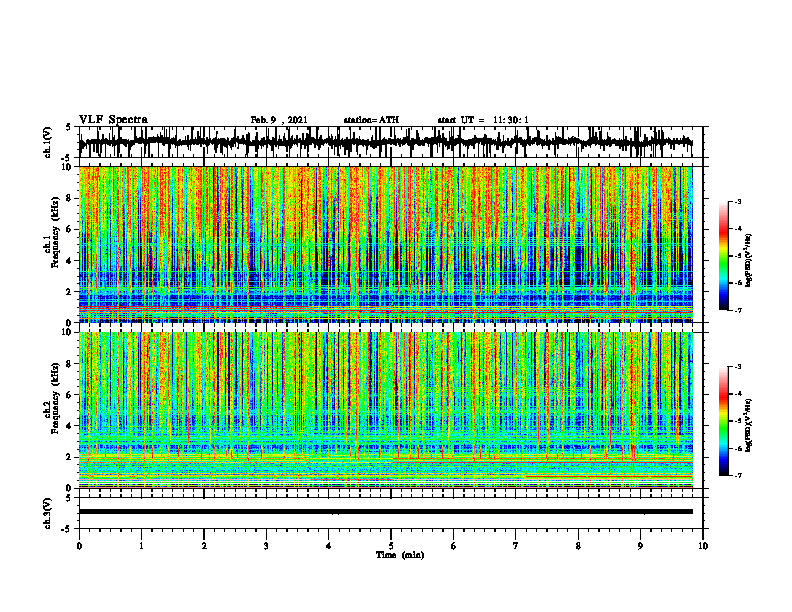Viewport: 792px width, 612px height.
Task: Click the "Time (min)" x-axis label
Action: pos(400,555)
